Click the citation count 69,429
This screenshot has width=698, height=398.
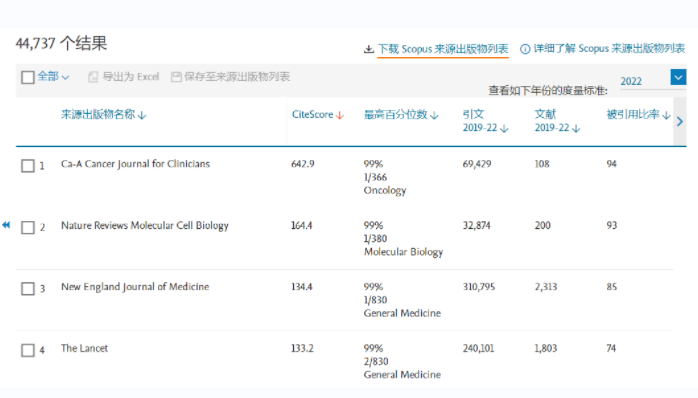[x=477, y=164]
